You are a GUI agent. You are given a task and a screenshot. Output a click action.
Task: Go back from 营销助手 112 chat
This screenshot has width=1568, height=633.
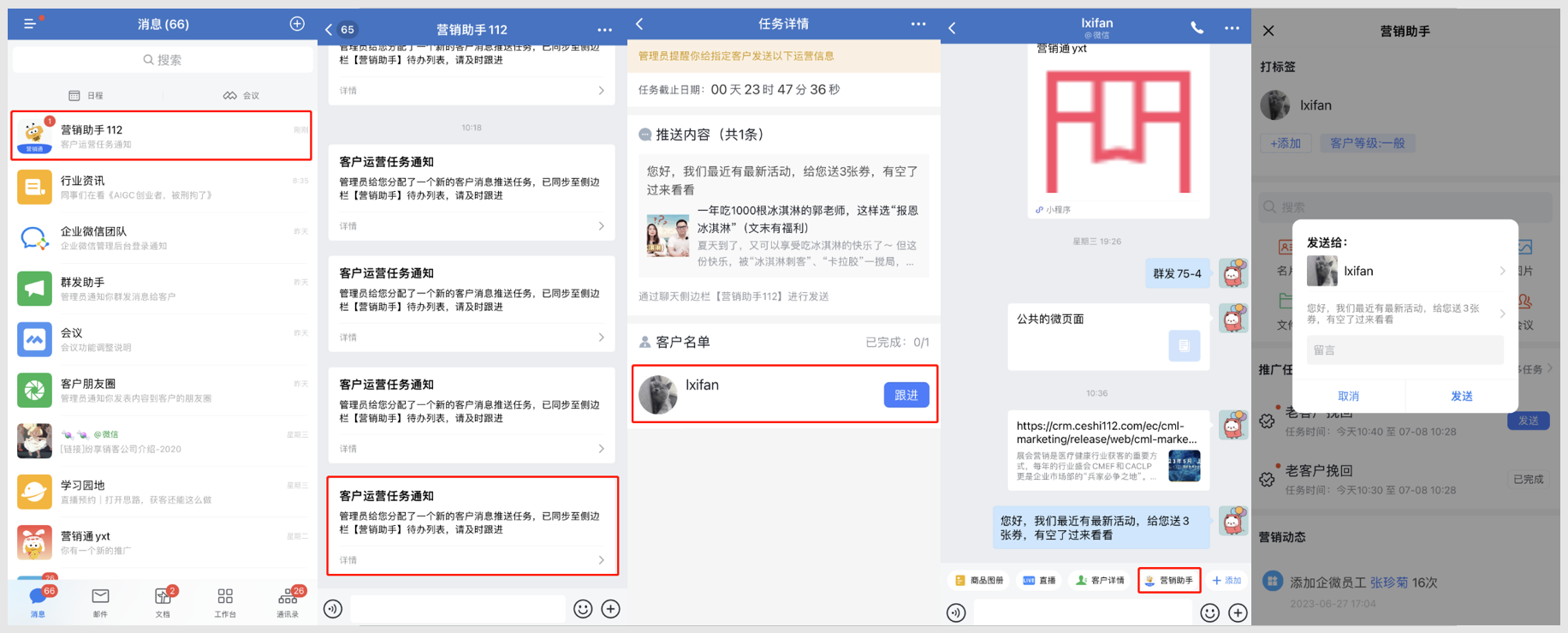329,29
